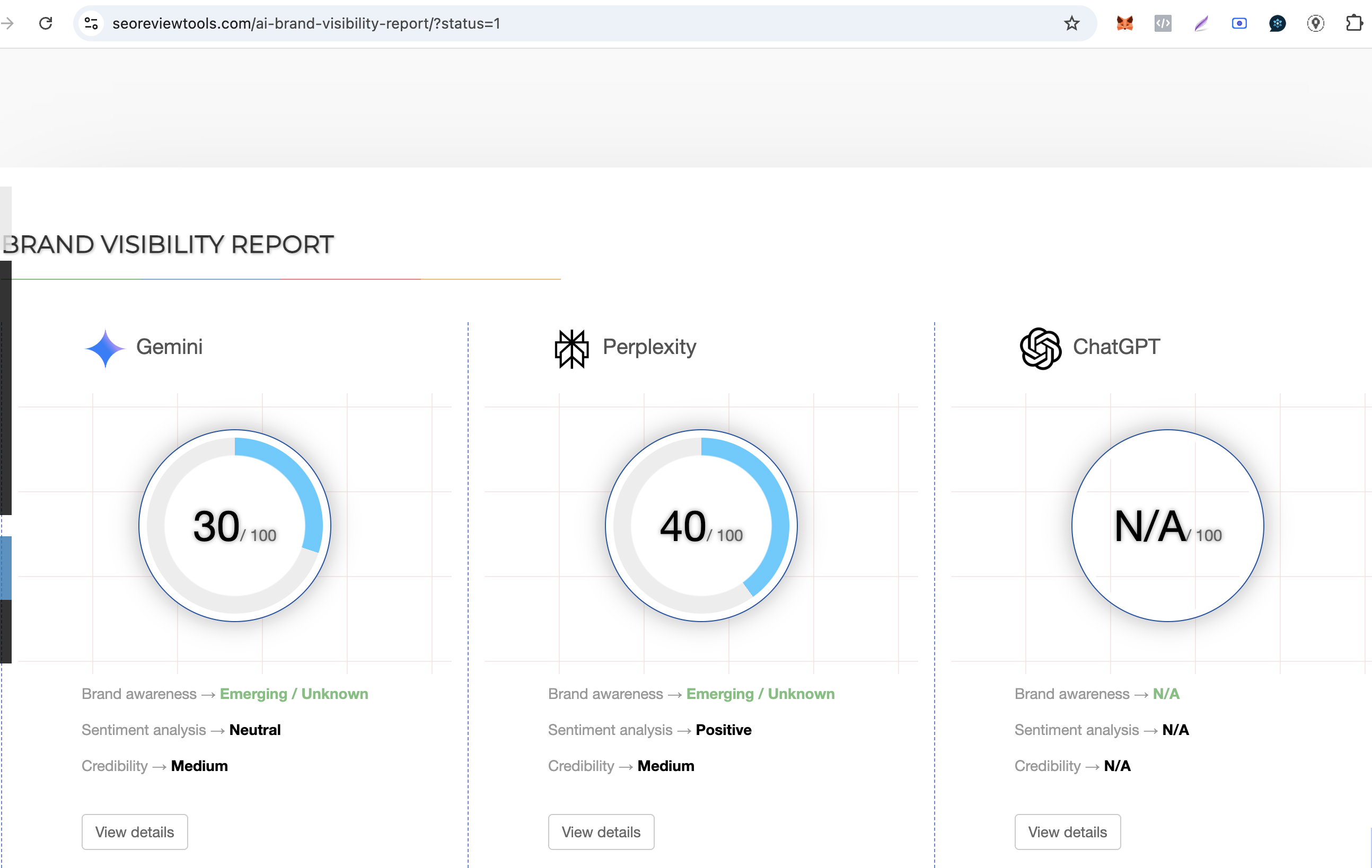The width and height of the screenshot is (1372, 868).
Task: Click the location pin extension icon
Action: [x=1315, y=23]
